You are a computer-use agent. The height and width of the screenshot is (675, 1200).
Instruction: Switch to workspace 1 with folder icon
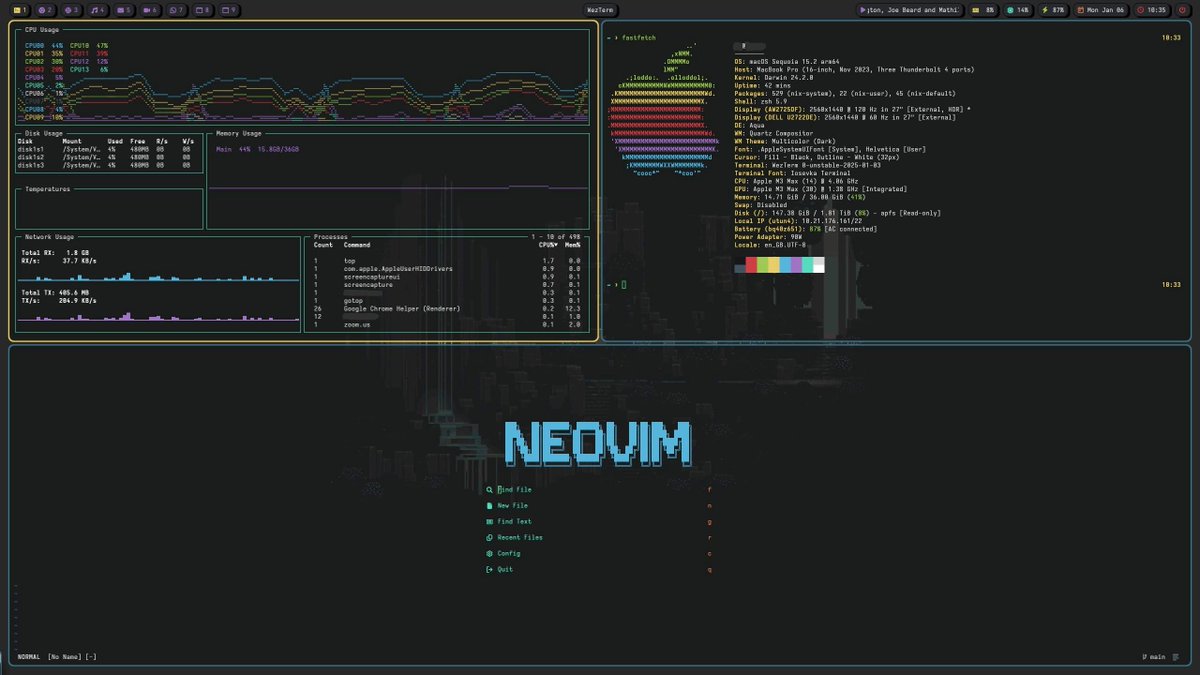tap(20, 10)
